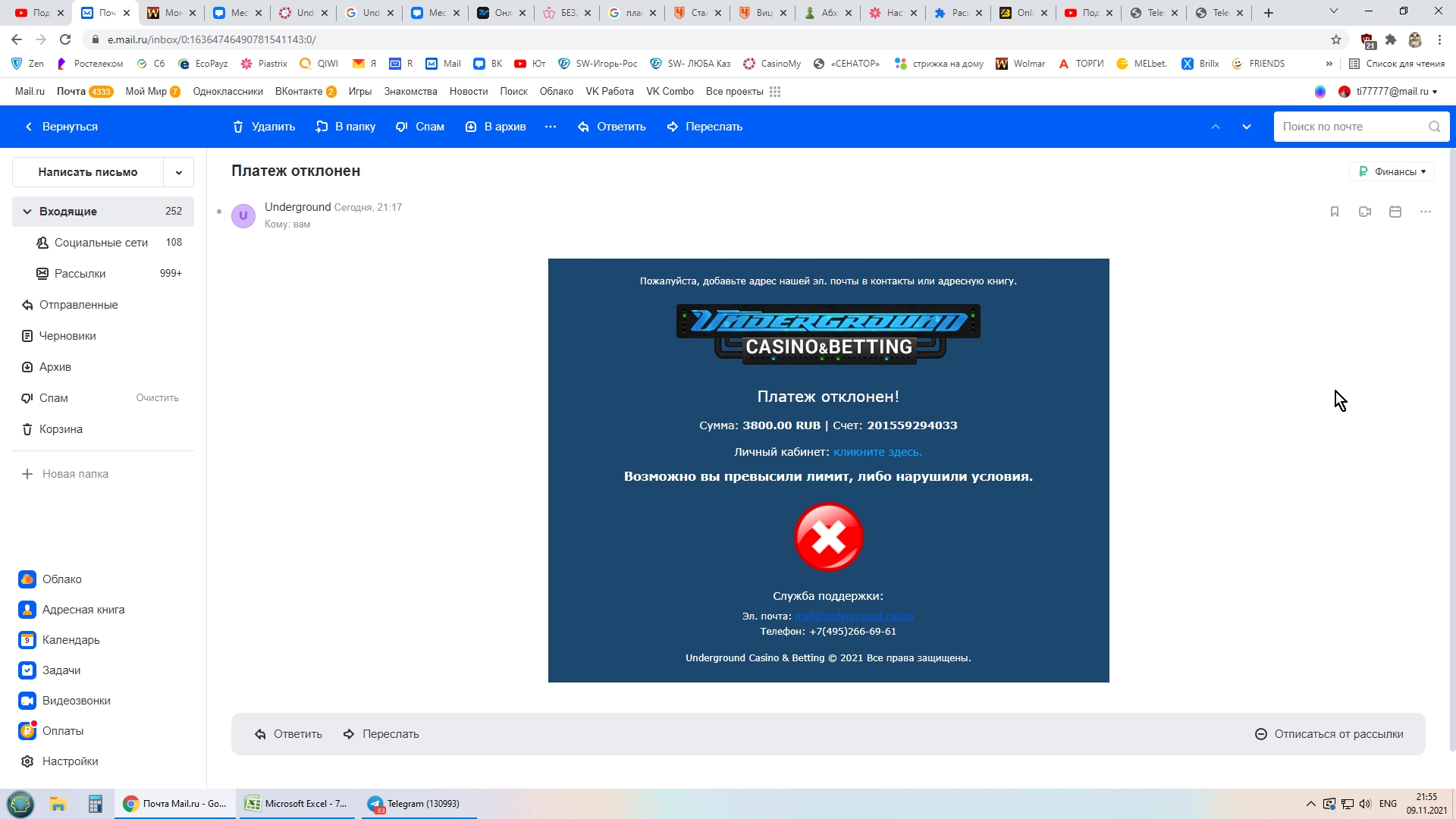This screenshot has height=819, width=1456.
Task: Open Задачи in sidebar
Action: [49, 670]
